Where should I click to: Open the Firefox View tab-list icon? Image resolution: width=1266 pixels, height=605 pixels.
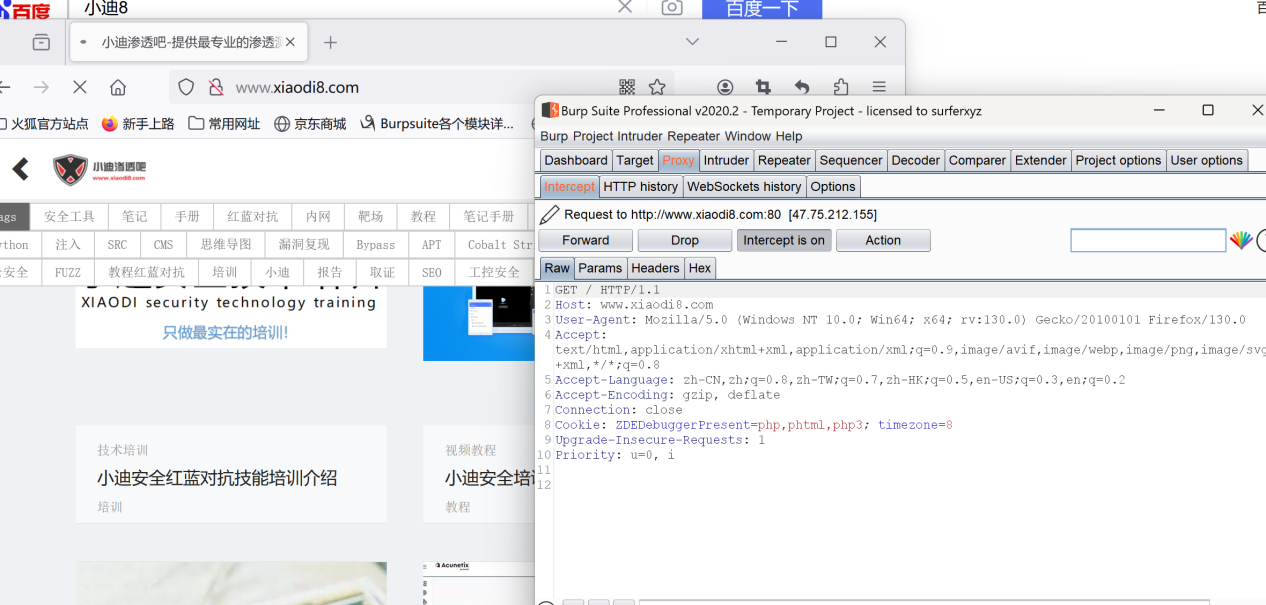tap(41, 42)
